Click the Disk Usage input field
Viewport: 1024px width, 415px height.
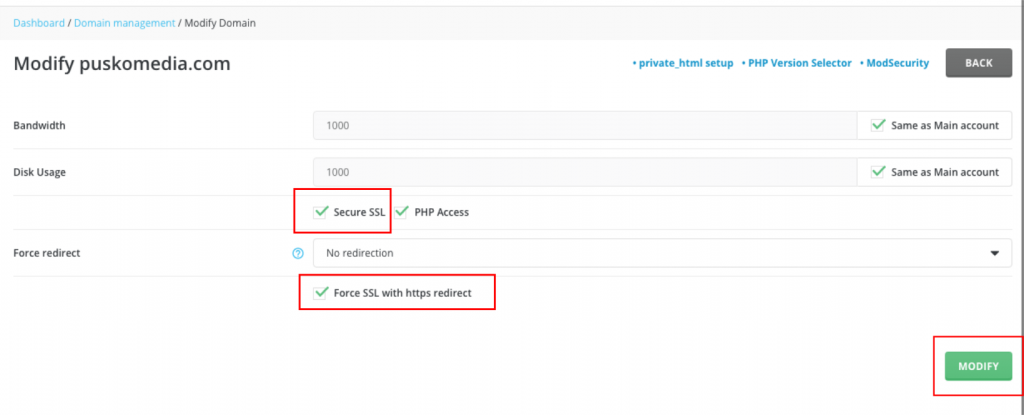pos(585,172)
